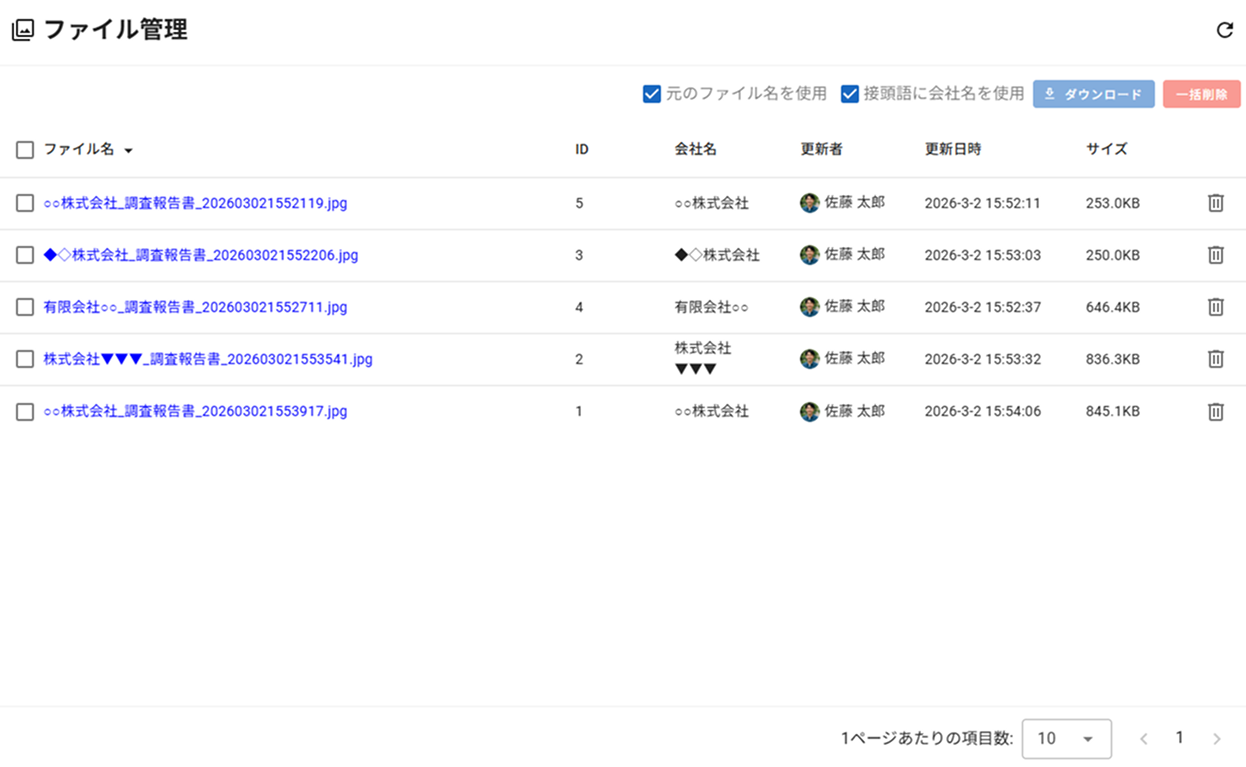Check the select-all checkbox in header

(25, 150)
